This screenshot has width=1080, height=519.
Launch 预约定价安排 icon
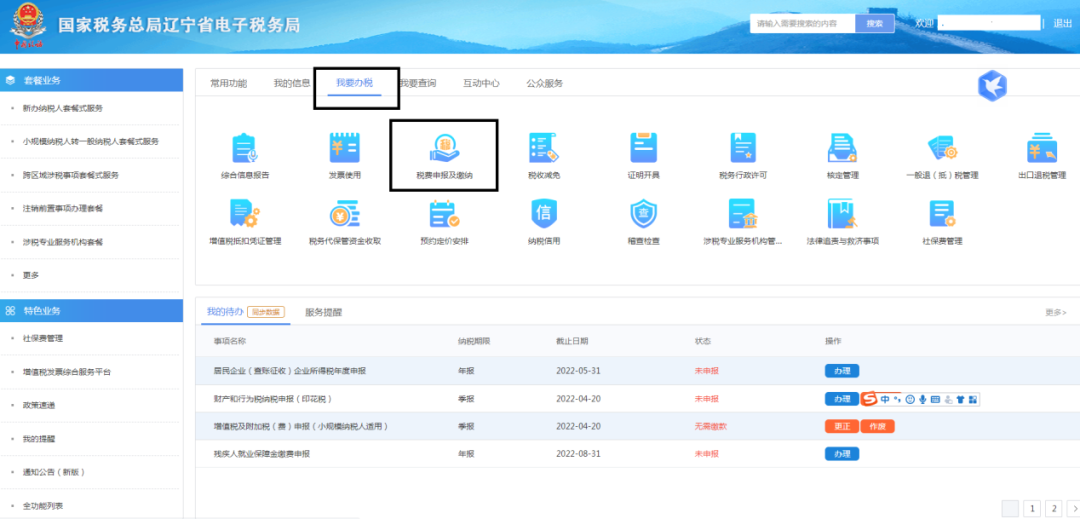coord(444,216)
